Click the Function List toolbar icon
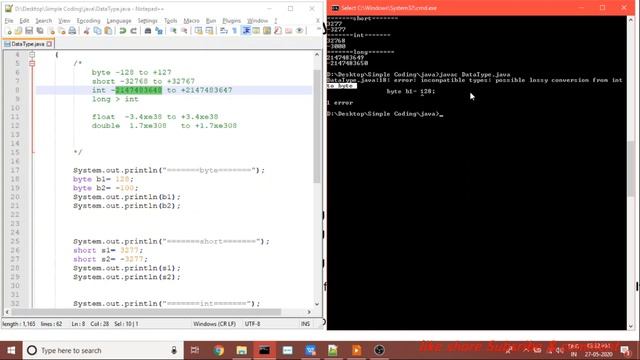This screenshot has width=640, height=360. (x=278, y=31)
